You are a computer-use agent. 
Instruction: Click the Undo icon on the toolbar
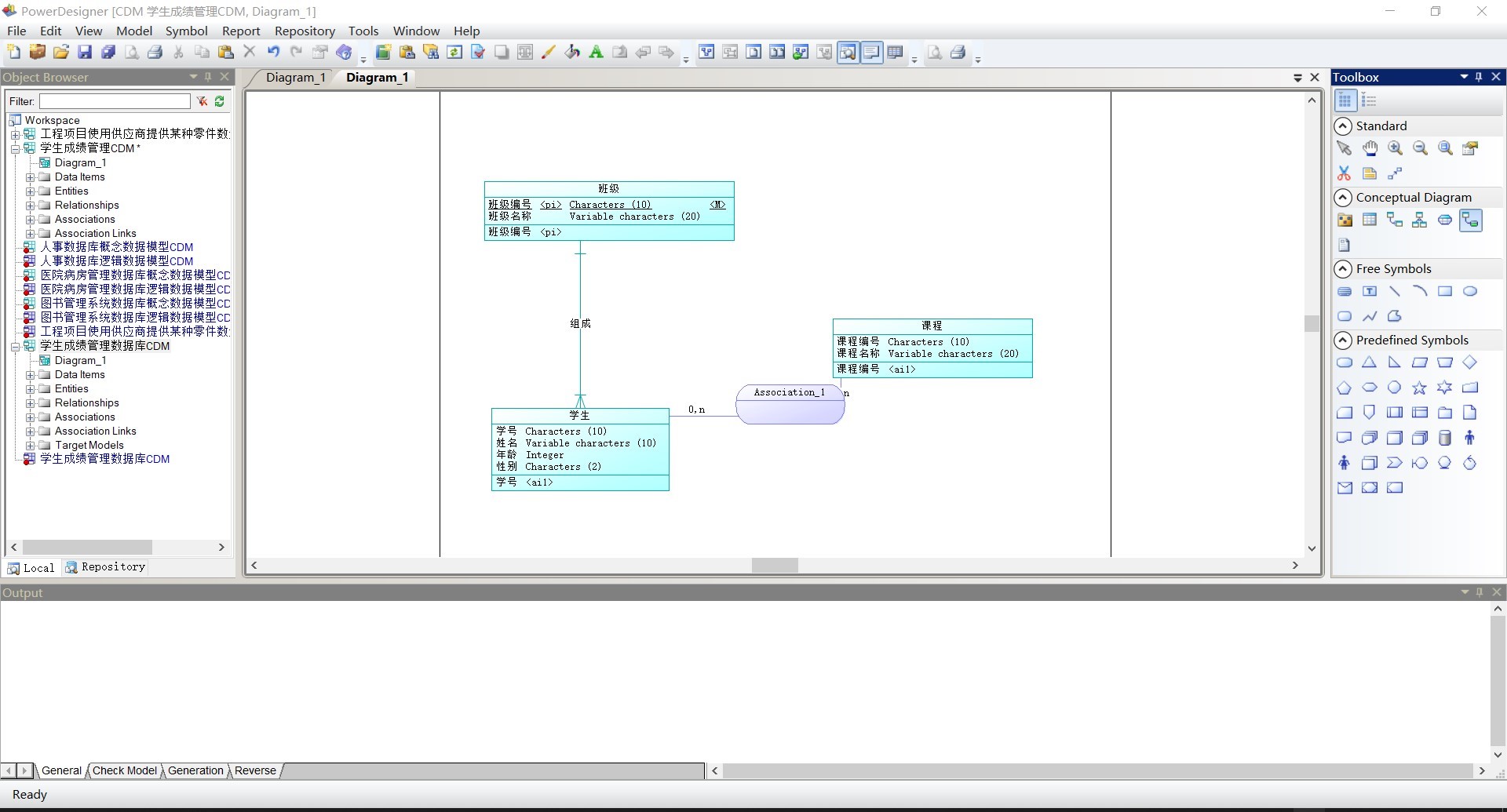point(273,52)
